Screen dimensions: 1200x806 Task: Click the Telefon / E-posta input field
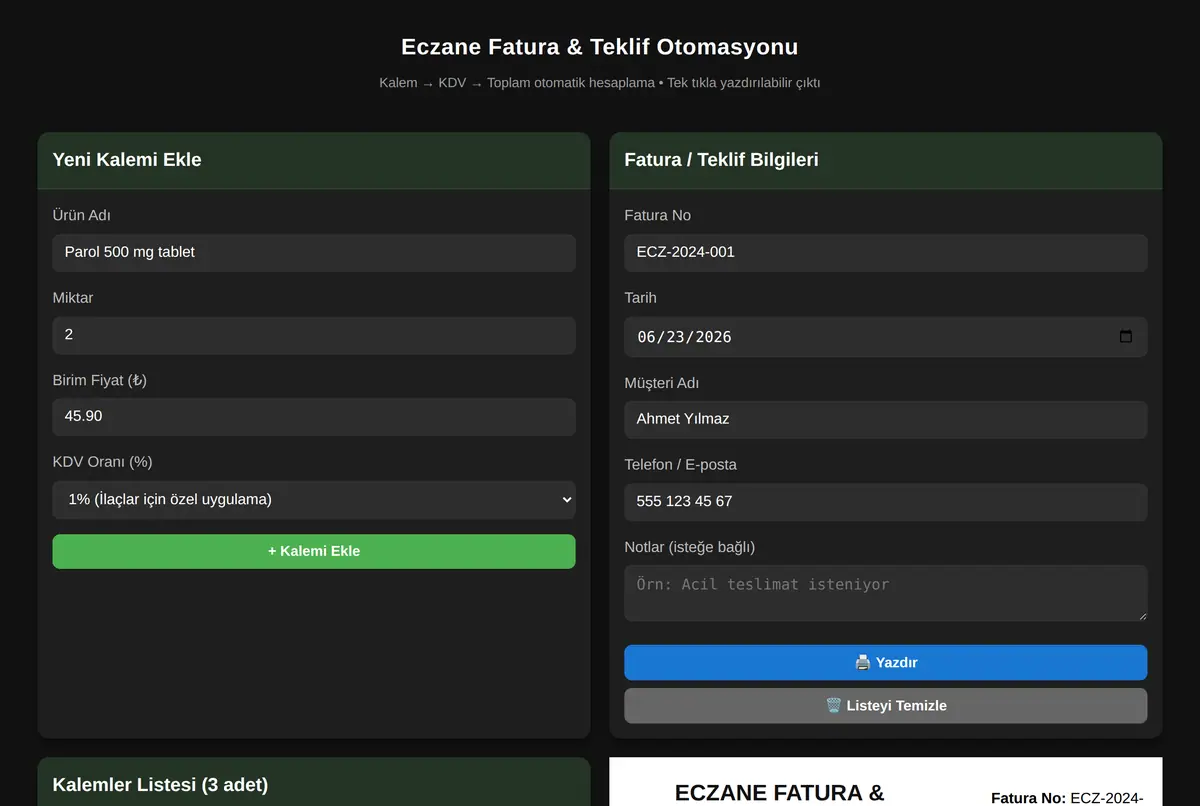point(885,501)
